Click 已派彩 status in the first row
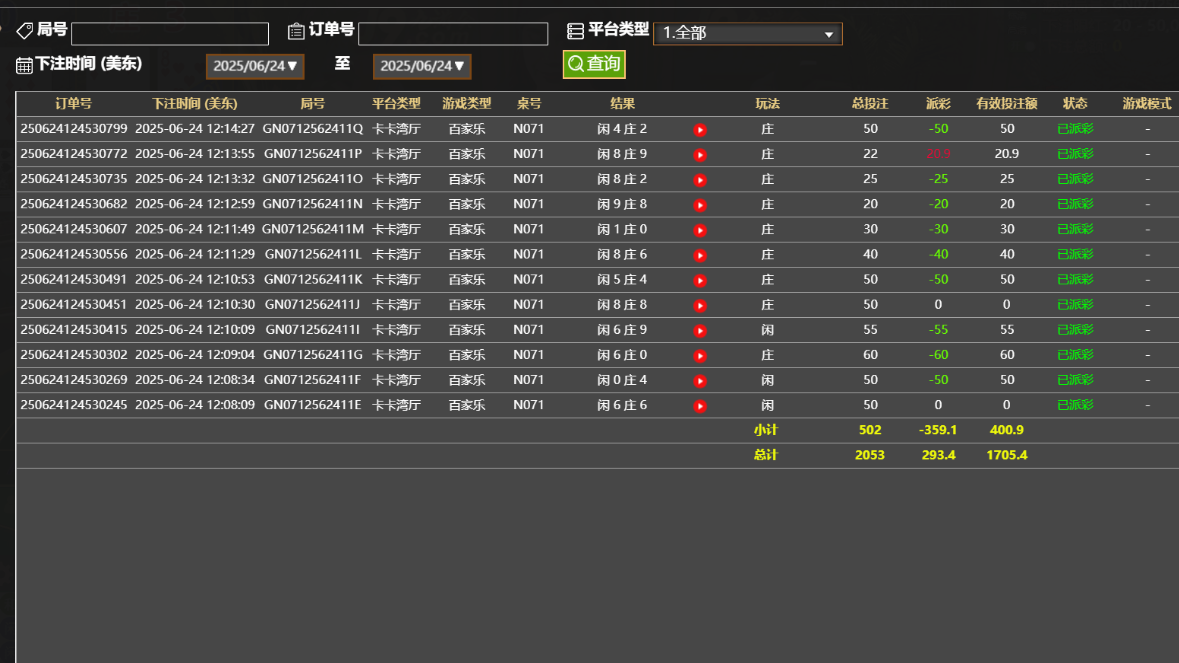1179x663 pixels. point(1075,129)
